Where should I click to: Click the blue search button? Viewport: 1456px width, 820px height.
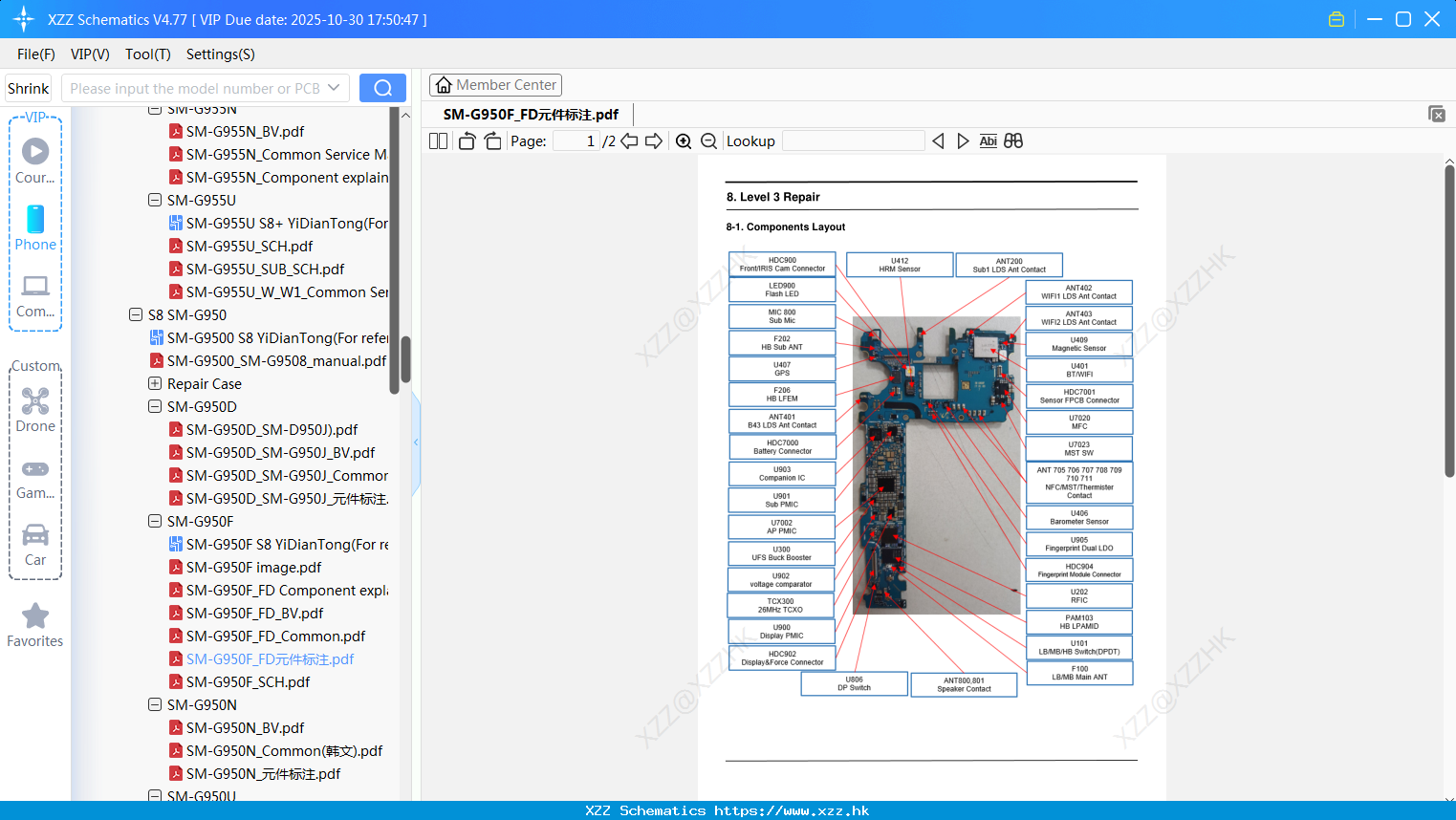point(382,88)
